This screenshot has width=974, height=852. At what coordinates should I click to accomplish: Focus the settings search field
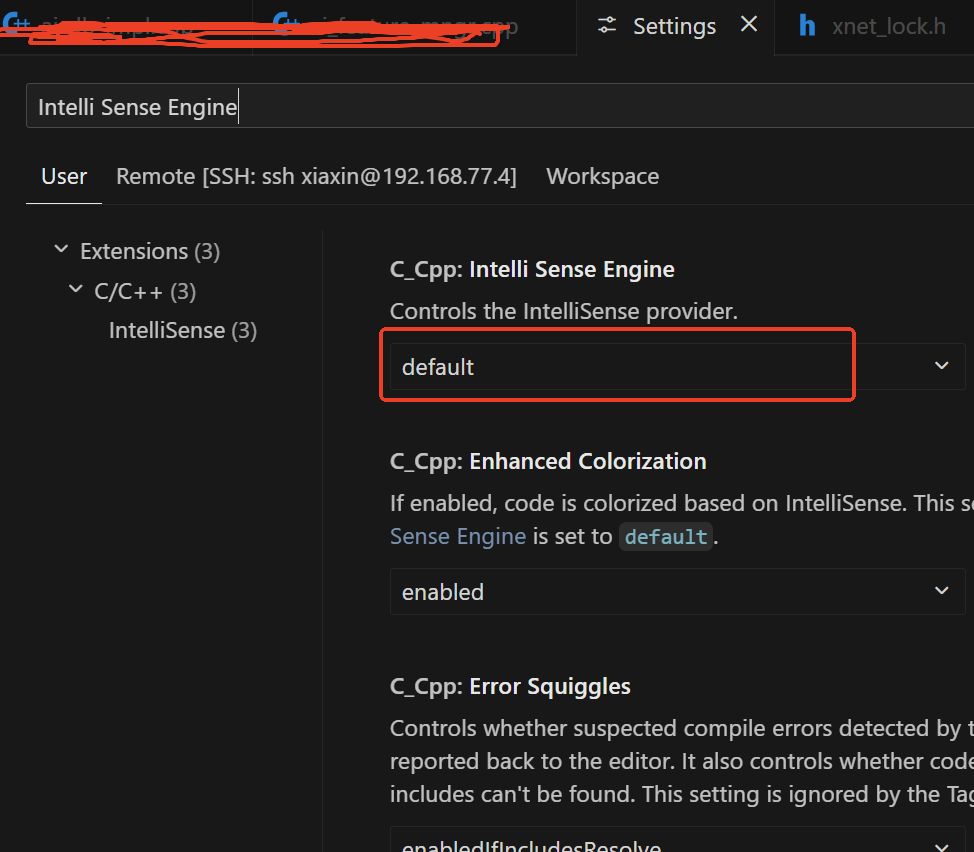coord(499,106)
